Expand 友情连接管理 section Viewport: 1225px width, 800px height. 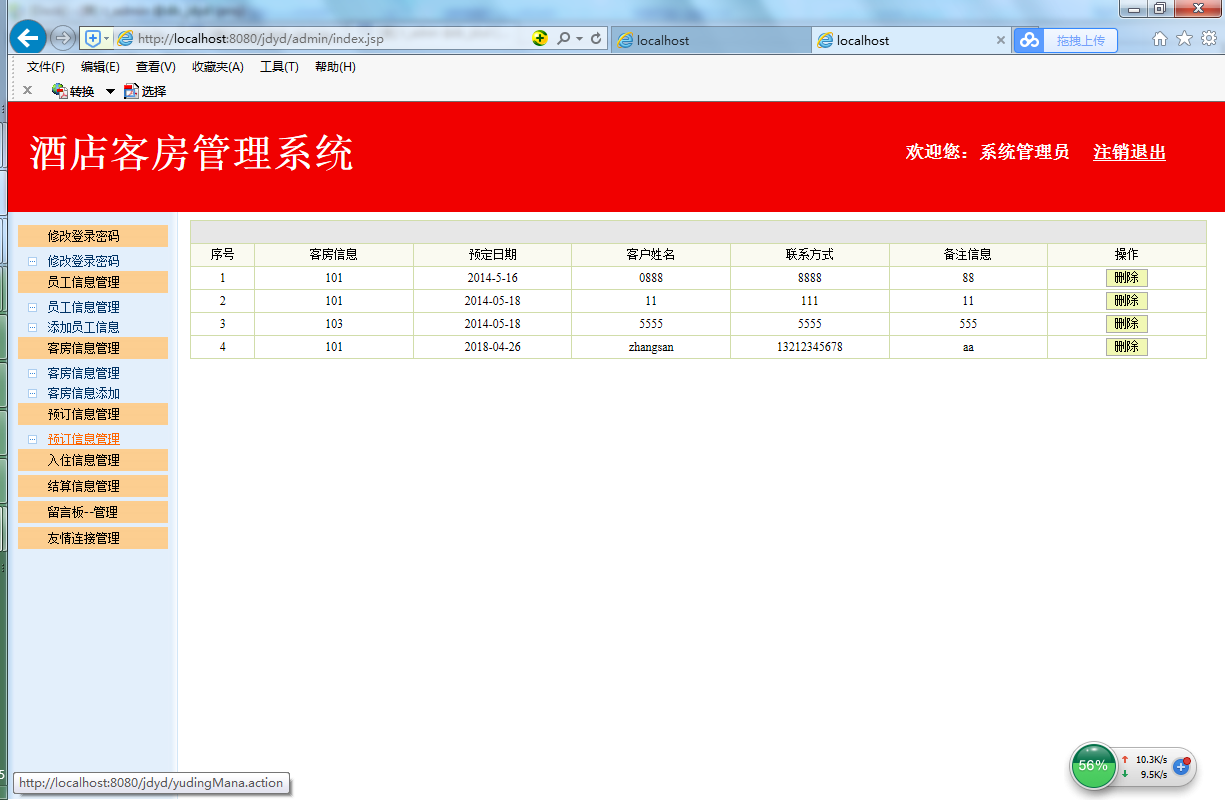pyautogui.click(x=93, y=538)
